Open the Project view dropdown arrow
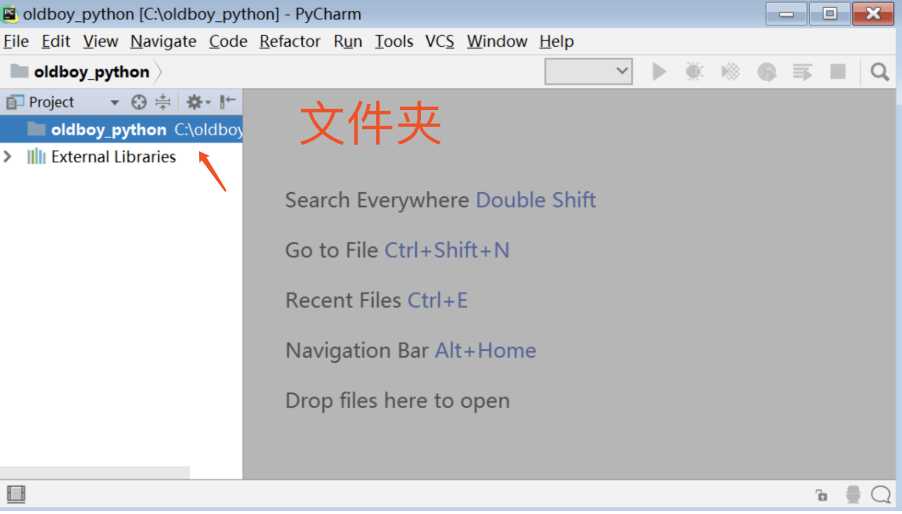Viewport: 902px width, 514px height. [x=114, y=102]
